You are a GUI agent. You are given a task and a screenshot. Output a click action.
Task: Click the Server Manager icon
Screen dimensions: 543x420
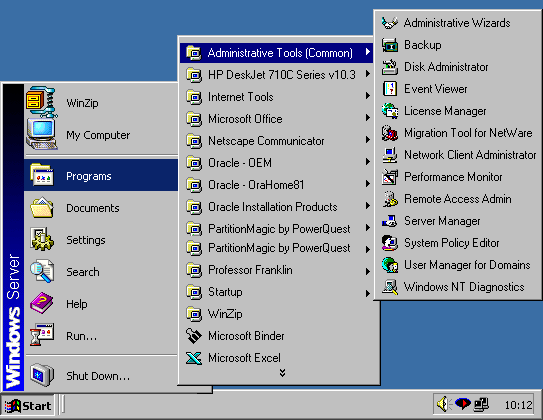coord(390,221)
